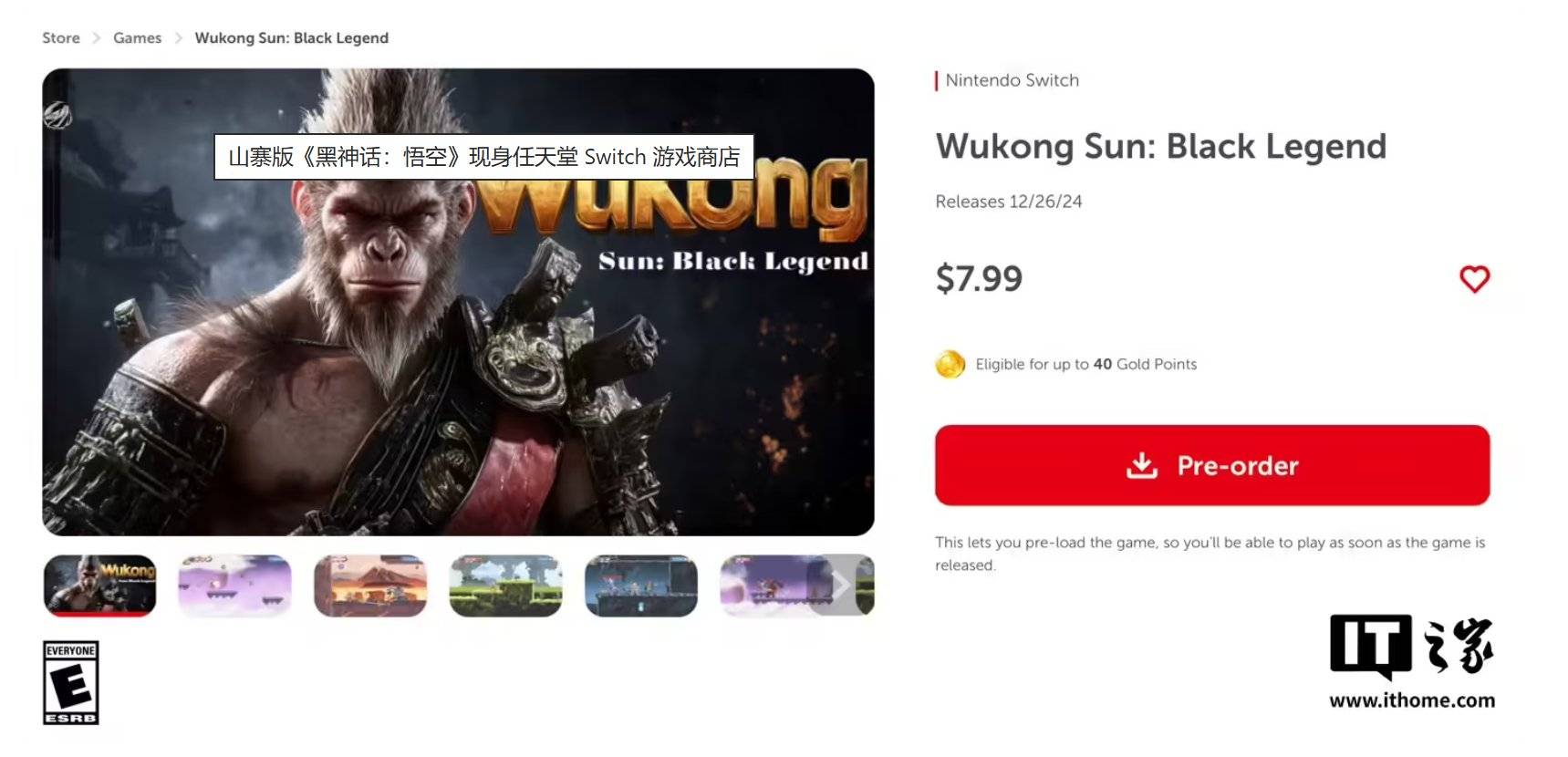Click the publisher logo on main artwork

(57, 115)
